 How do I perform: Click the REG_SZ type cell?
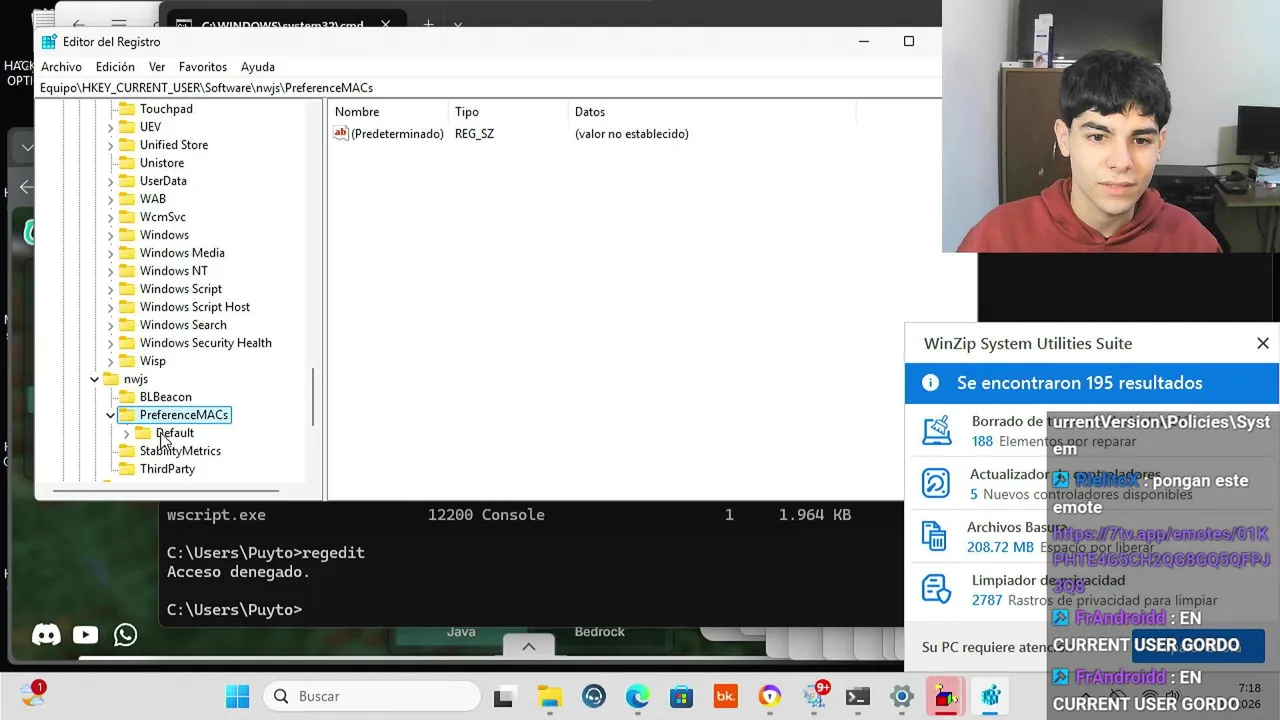[474, 134]
